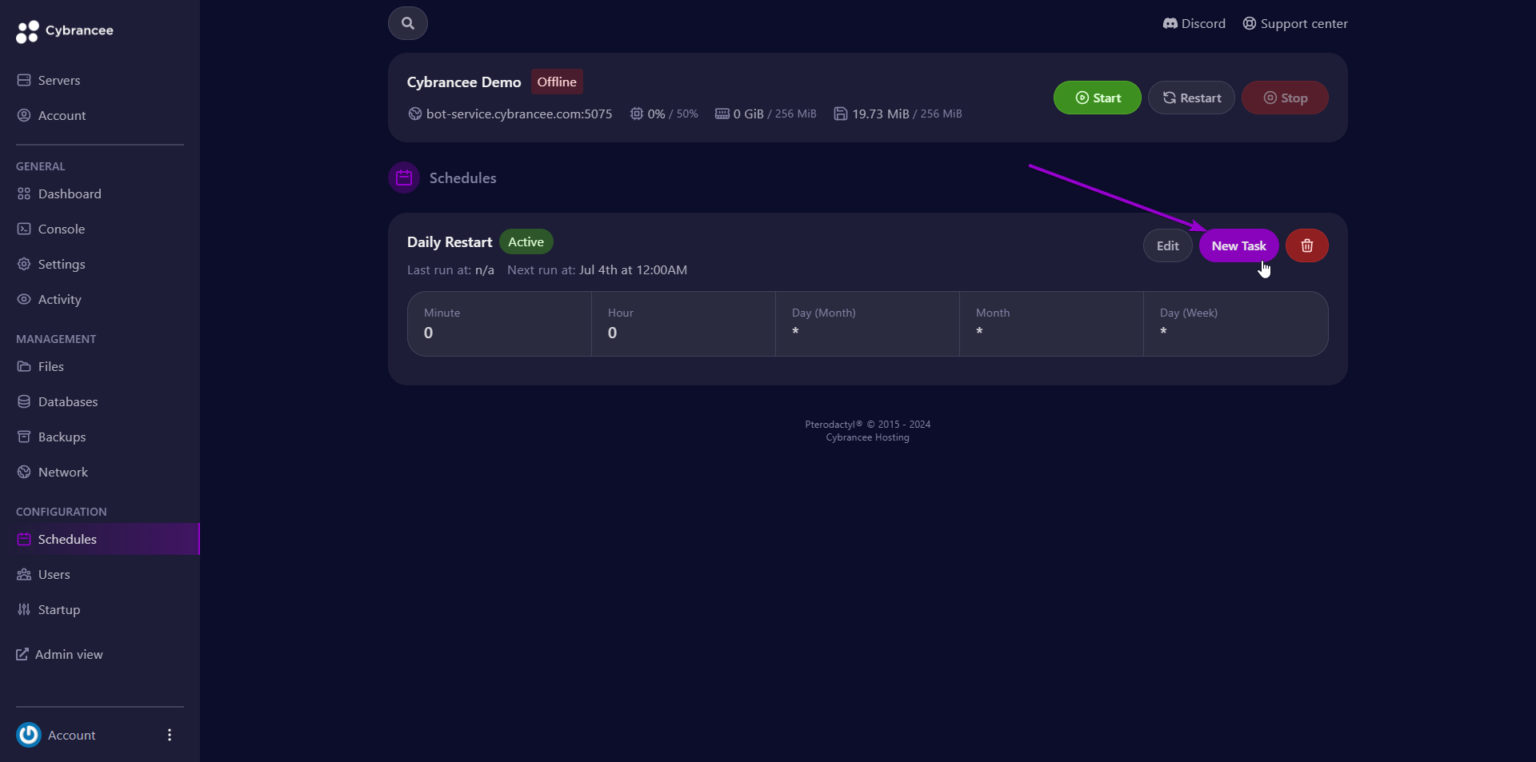This screenshot has width=1536, height=762.
Task: Open Files via the folder icon
Action: (23, 366)
